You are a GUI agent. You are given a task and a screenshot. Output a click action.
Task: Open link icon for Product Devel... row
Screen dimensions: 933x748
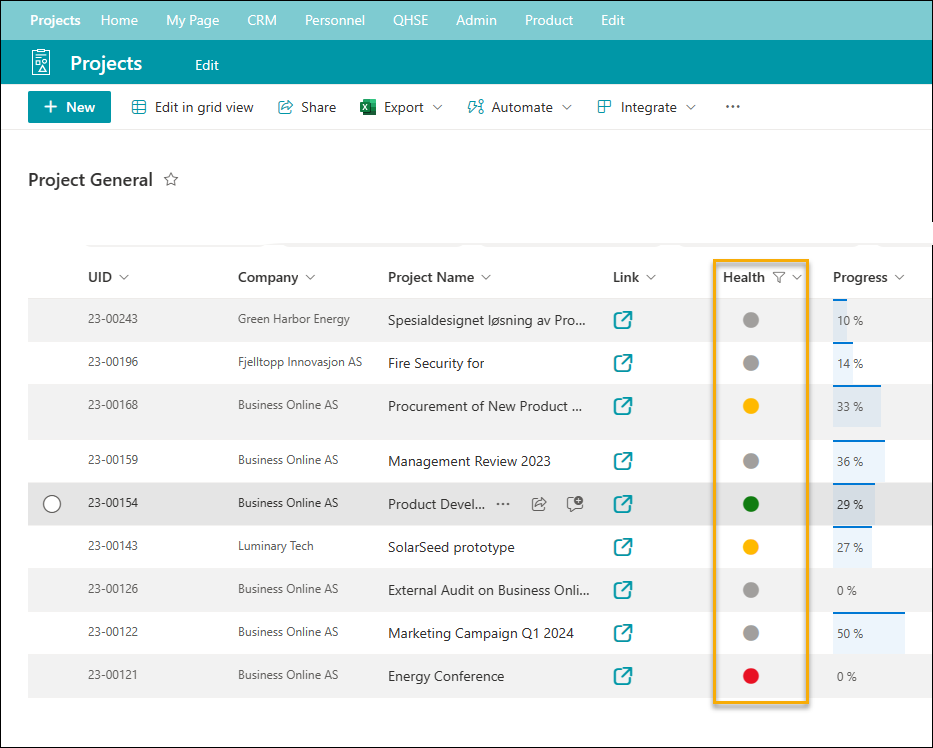point(622,504)
